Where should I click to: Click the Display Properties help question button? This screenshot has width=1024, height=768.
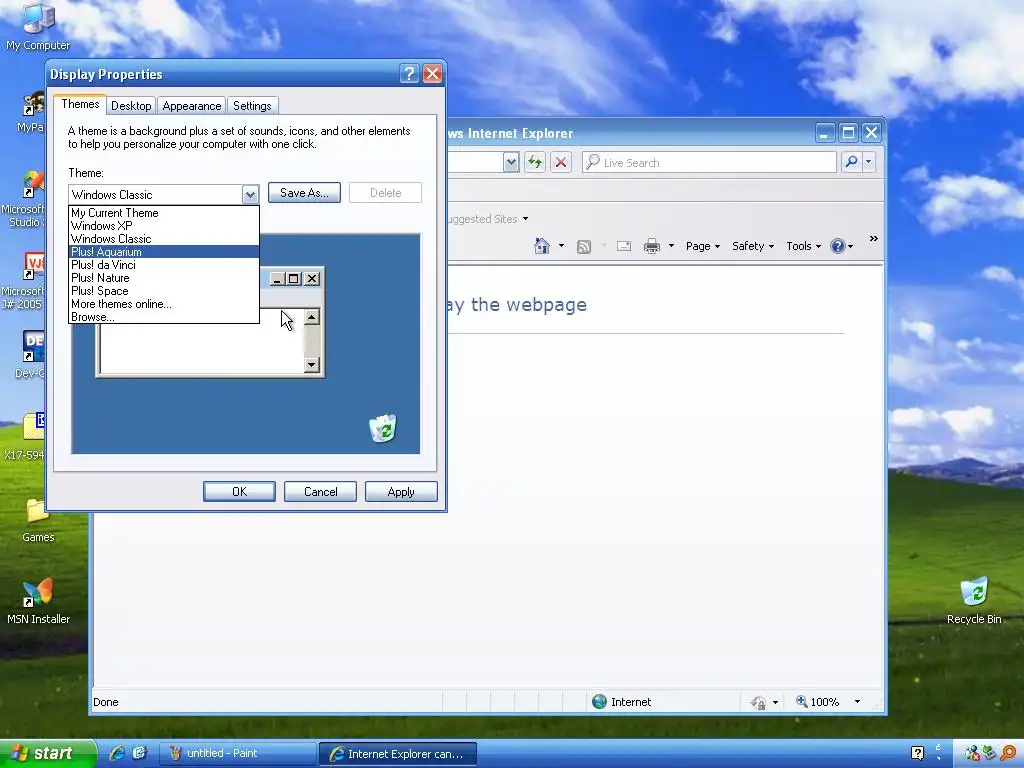click(409, 74)
